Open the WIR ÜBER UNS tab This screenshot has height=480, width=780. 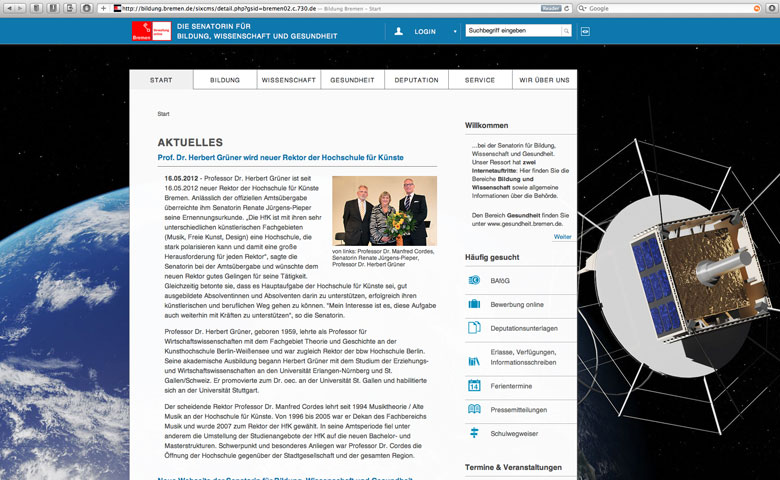pyautogui.click(x=544, y=80)
